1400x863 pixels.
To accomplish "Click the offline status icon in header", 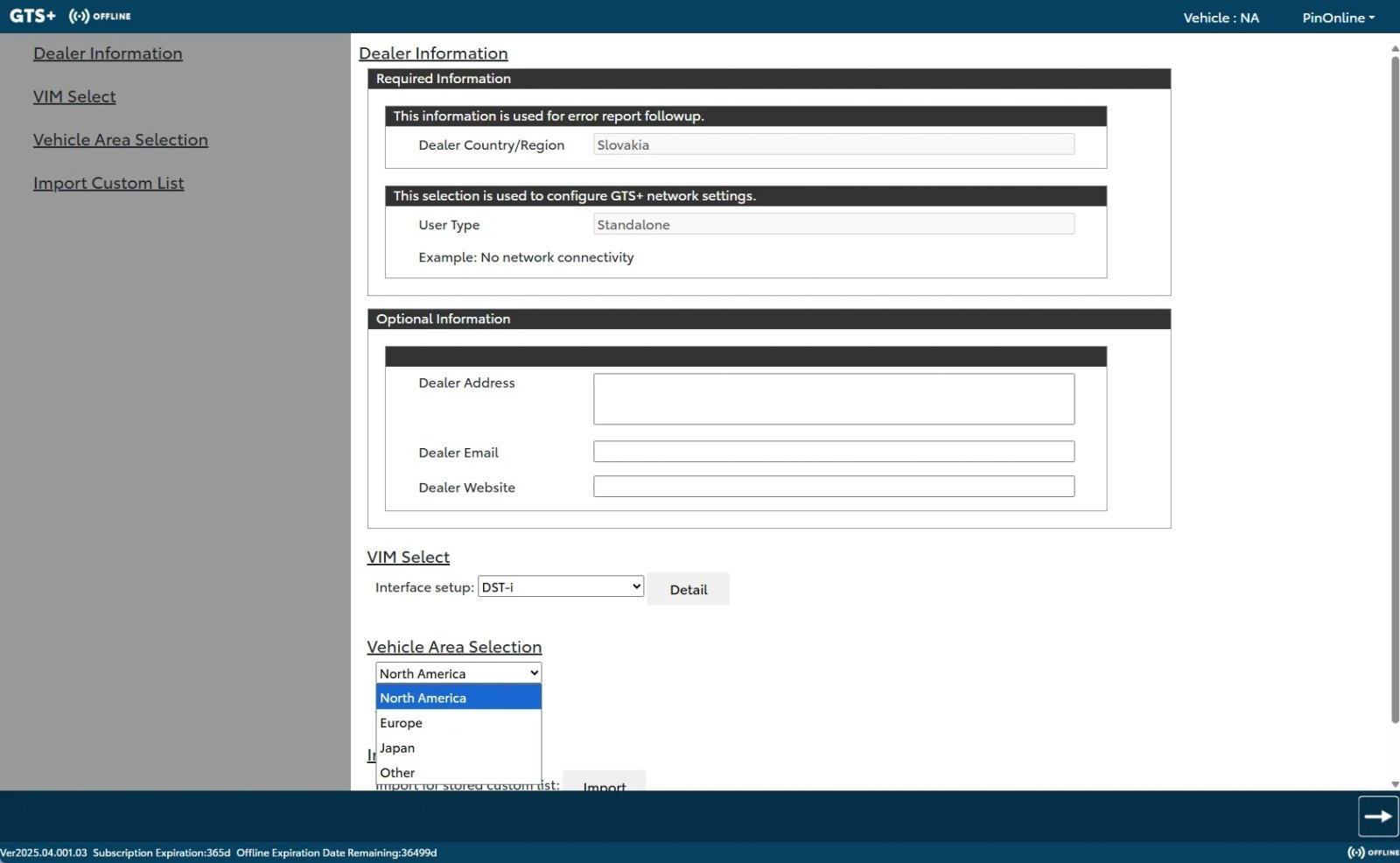I will click(x=100, y=16).
